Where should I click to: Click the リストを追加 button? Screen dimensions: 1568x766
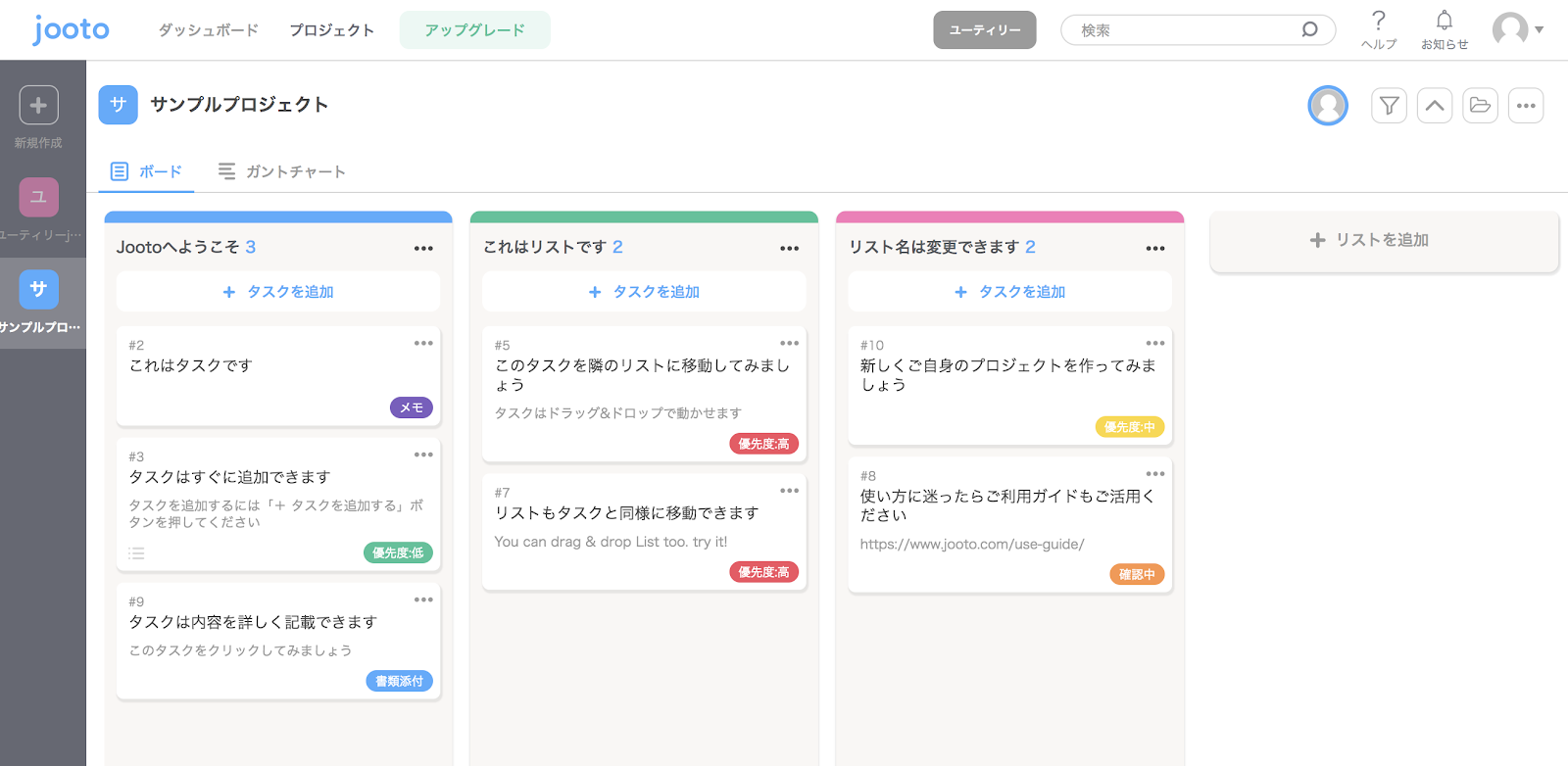[1384, 240]
